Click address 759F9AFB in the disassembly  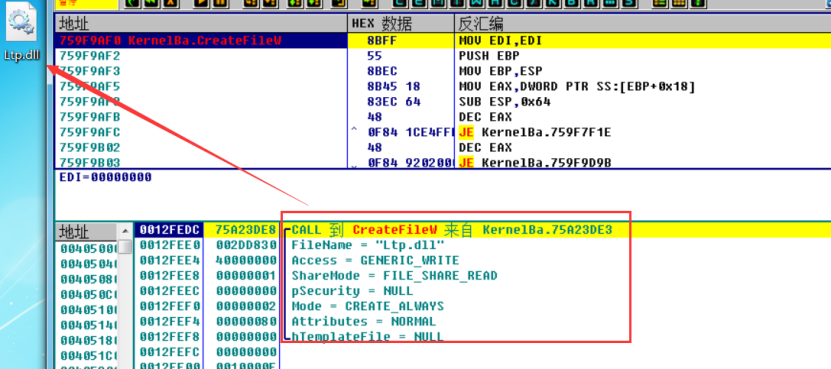(90, 117)
